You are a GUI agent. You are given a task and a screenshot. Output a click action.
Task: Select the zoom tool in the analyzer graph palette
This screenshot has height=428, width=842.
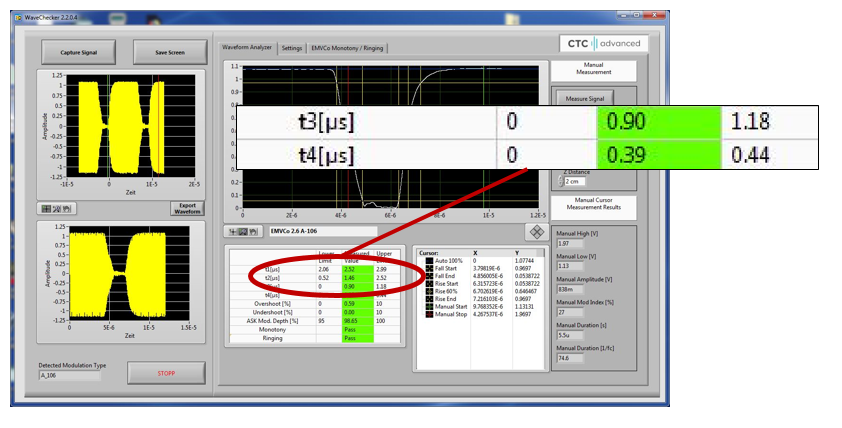point(243,232)
